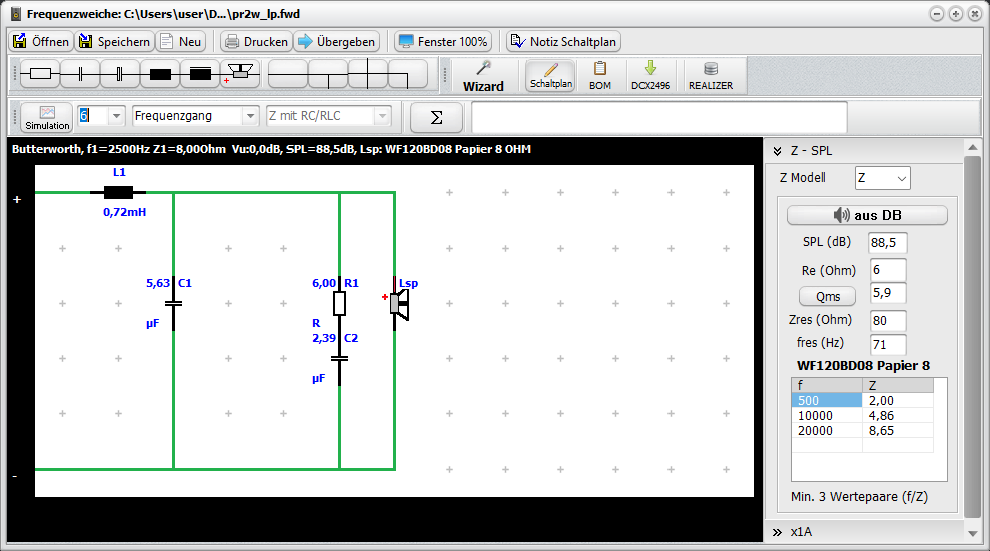Insert a resistor component from the toolbar
The height and width of the screenshot is (551, 990).
coord(40,73)
